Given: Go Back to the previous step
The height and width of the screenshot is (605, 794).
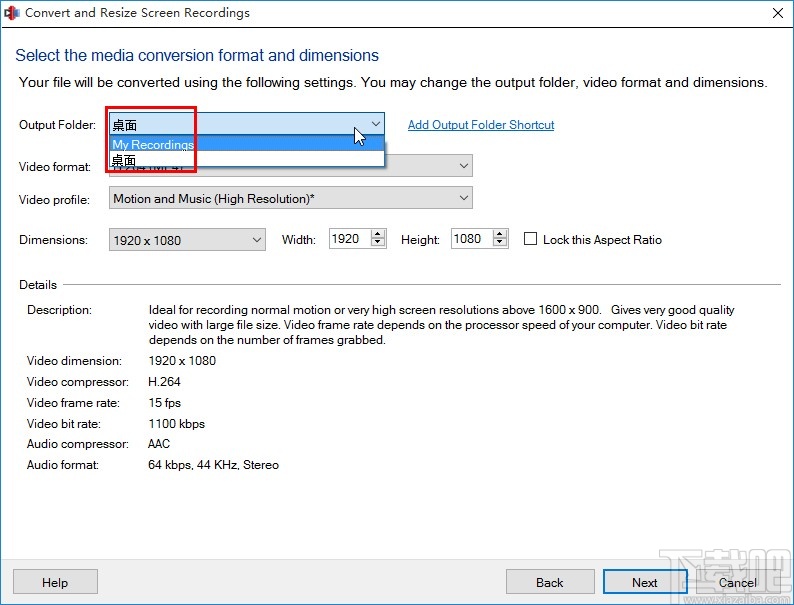Looking at the screenshot, I should point(550,582).
